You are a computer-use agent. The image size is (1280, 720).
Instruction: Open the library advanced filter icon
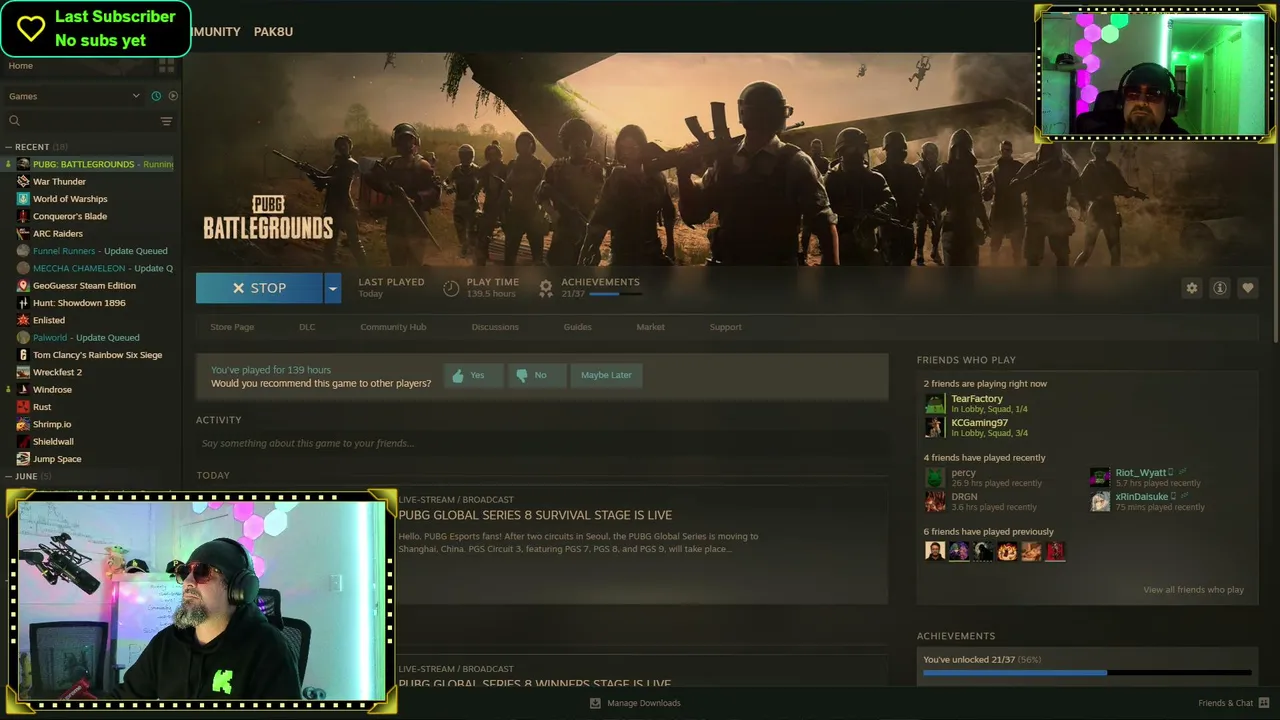166,121
